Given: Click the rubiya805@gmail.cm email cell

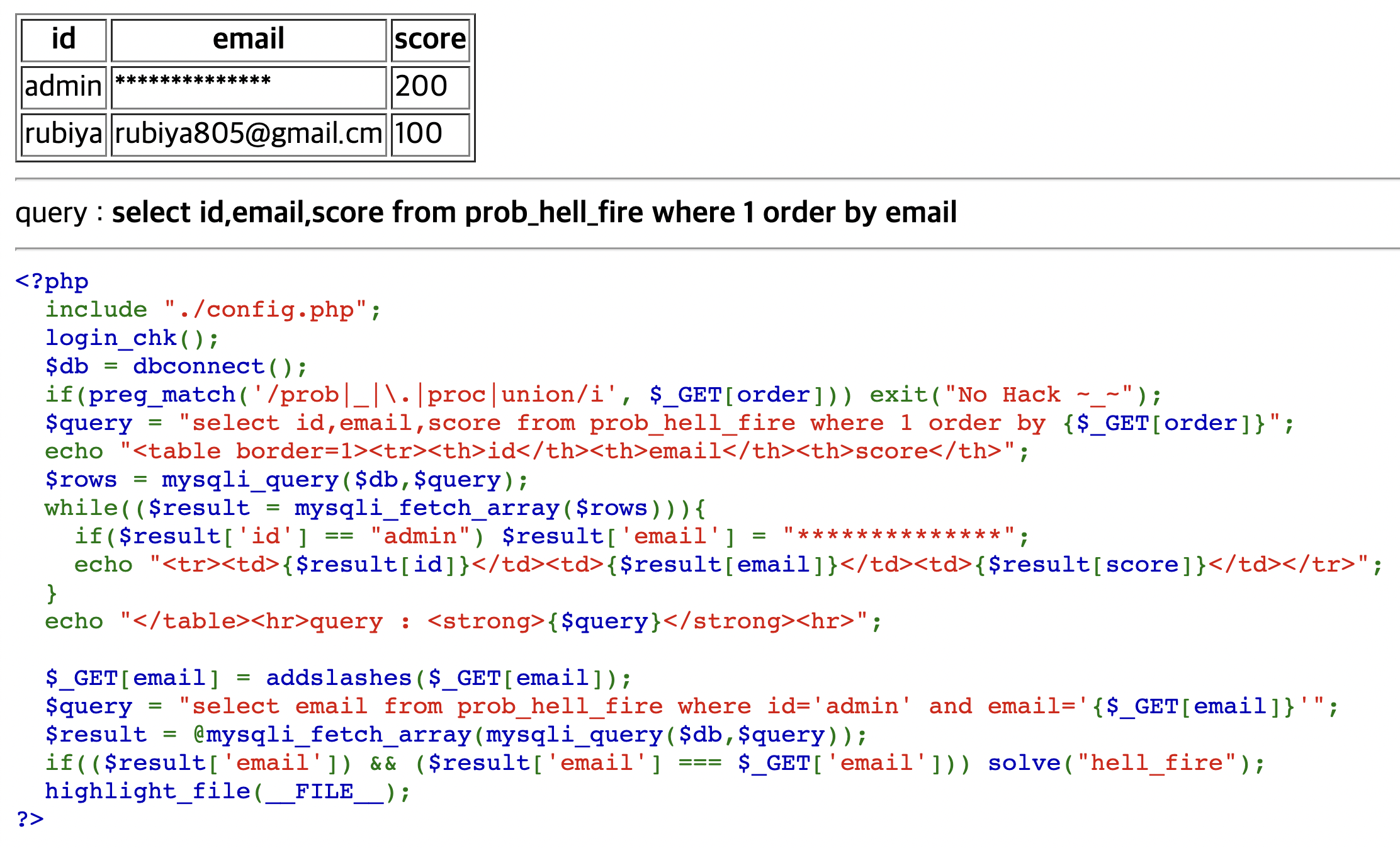Looking at the screenshot, I should [248, 134].
